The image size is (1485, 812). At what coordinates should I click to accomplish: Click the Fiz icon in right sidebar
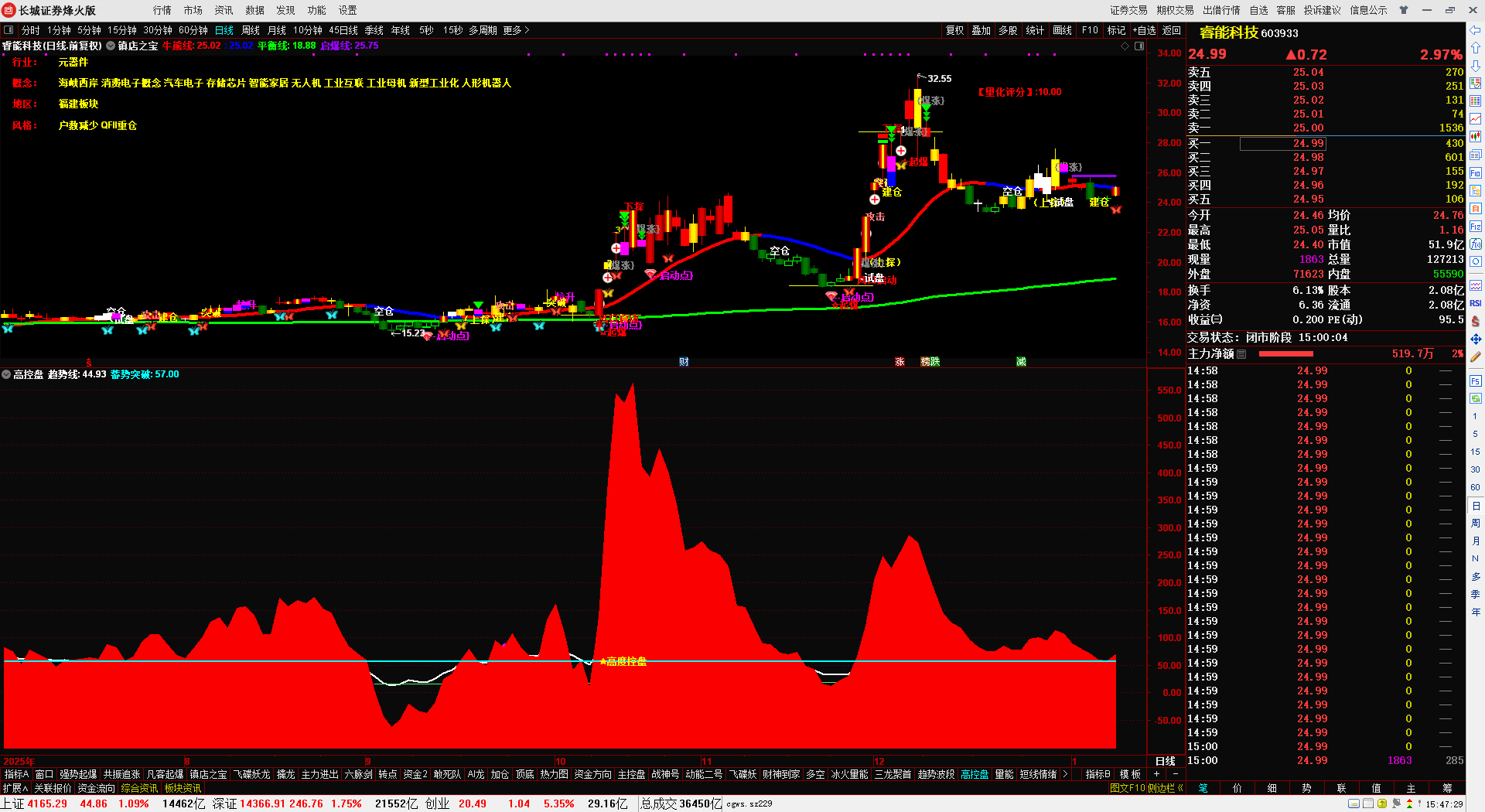1476,227
